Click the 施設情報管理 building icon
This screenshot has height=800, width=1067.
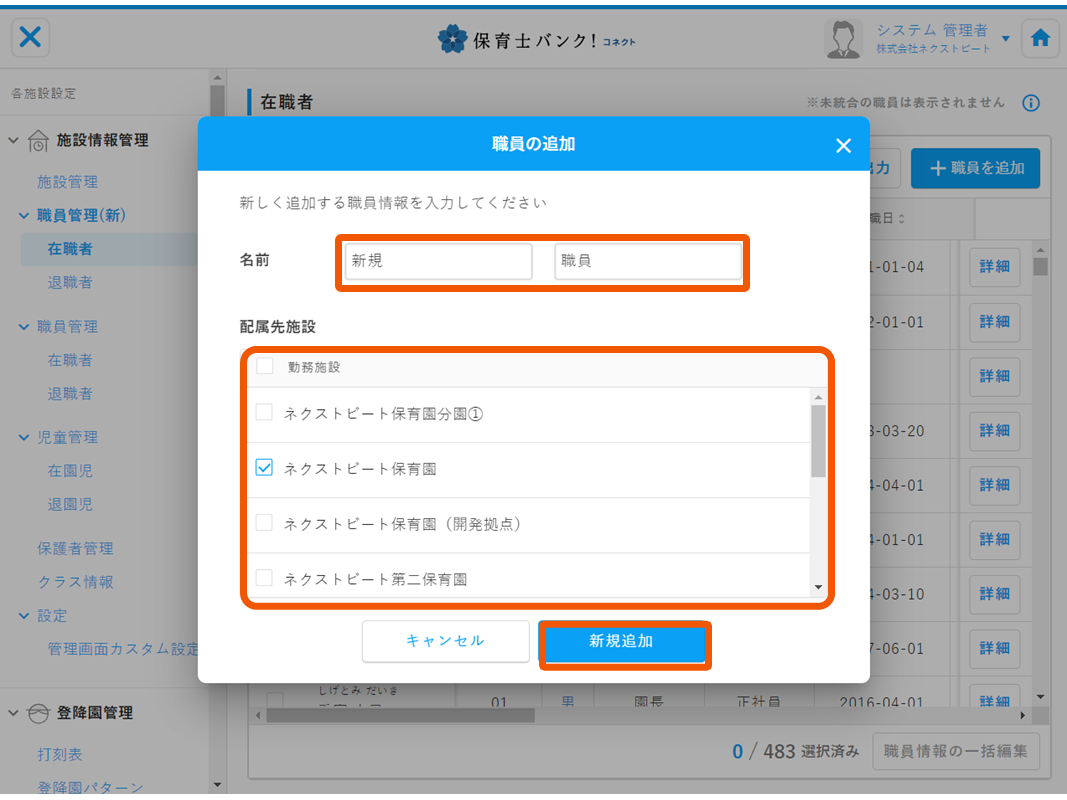(38, 141)
